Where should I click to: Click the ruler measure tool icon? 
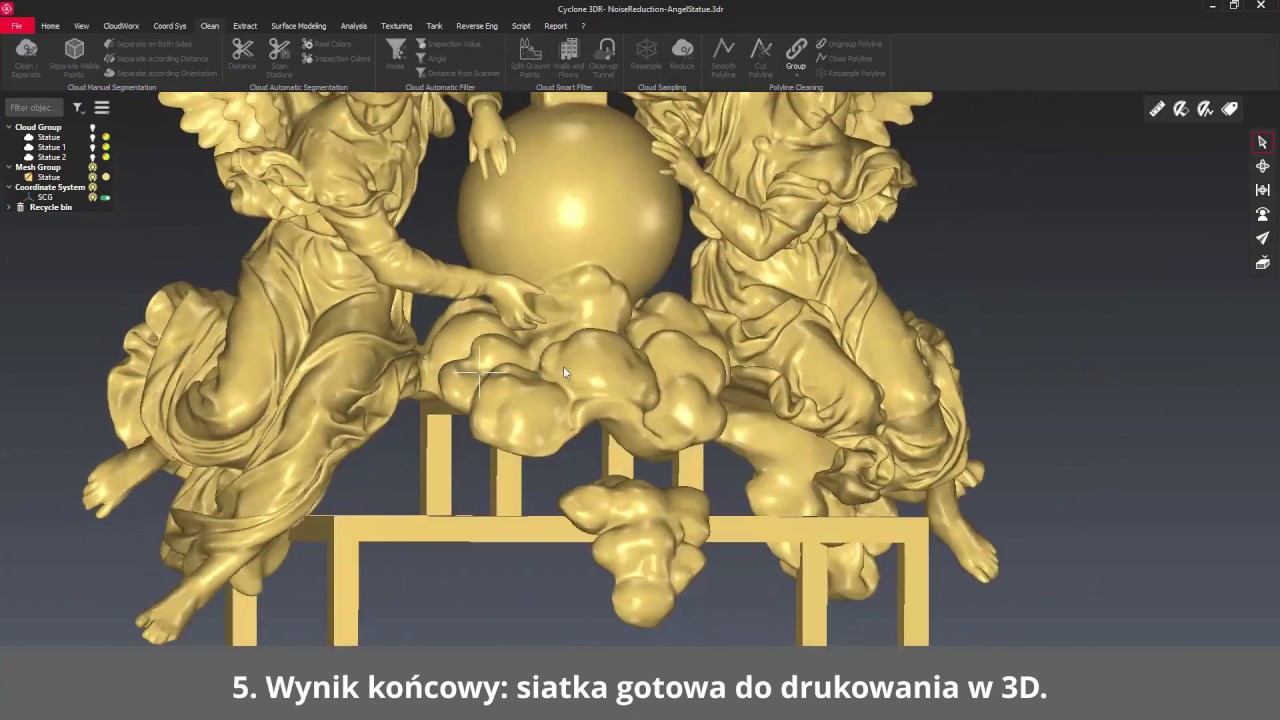point(1157,109)
